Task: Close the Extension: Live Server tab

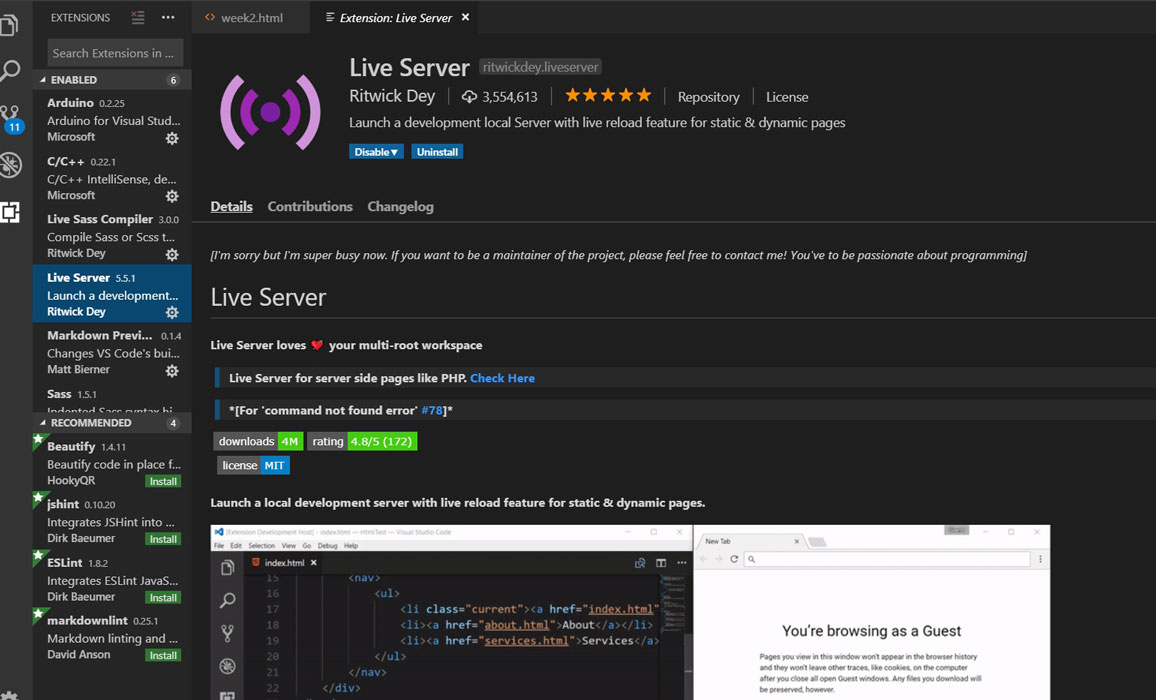Action: (x=465, y=17)
